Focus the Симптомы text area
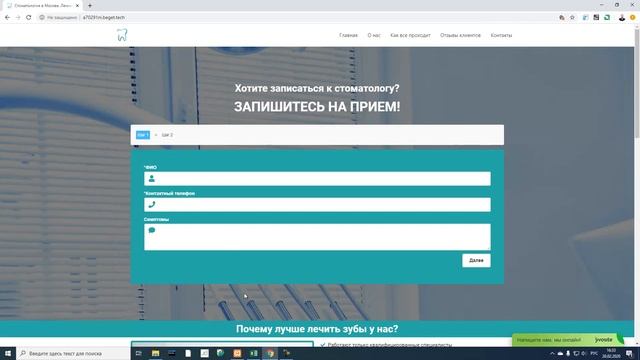 click(317, 237)
